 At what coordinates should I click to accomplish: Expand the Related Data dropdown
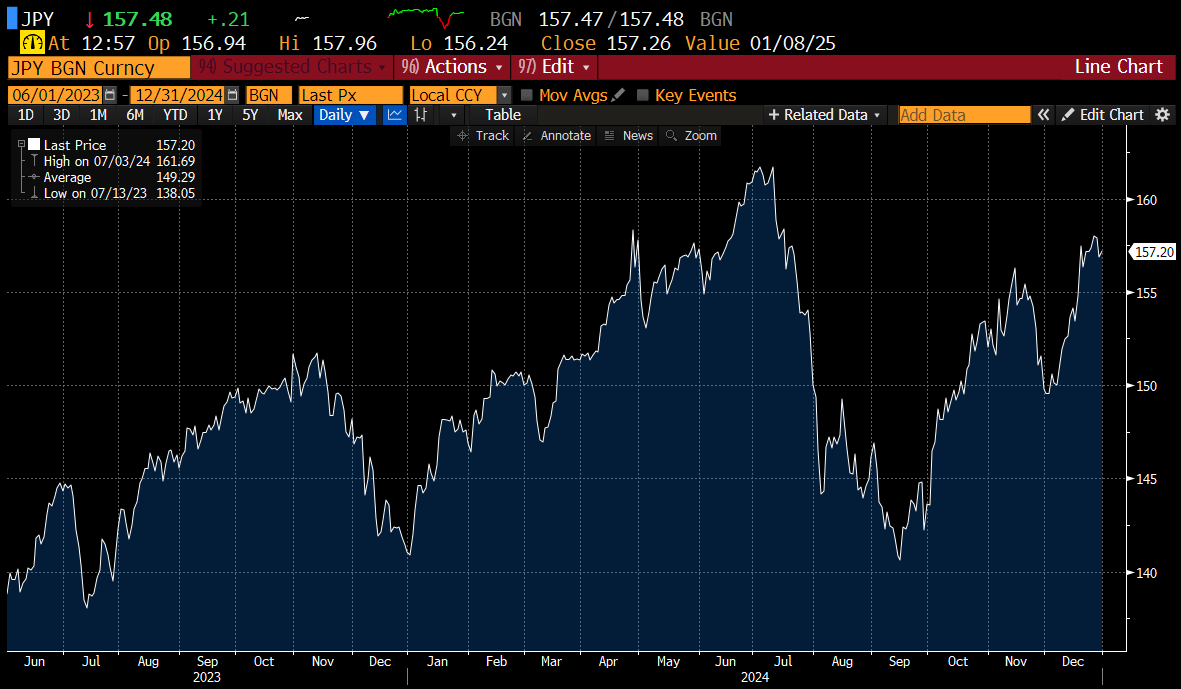(824, 115)
